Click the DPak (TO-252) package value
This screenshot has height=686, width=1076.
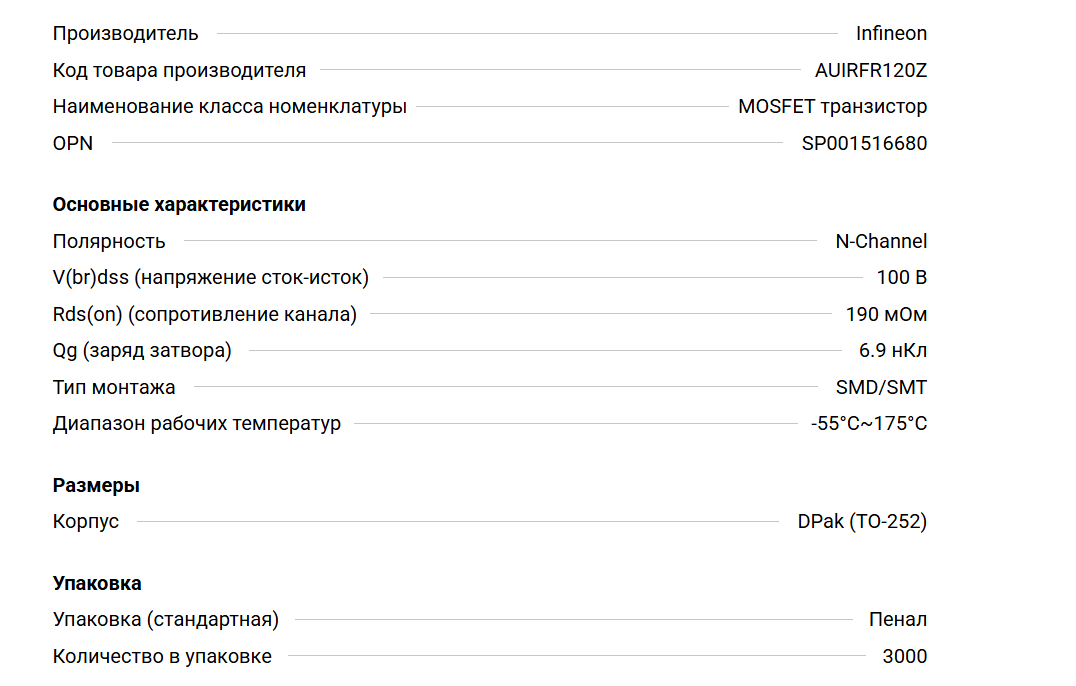point(862,521)
